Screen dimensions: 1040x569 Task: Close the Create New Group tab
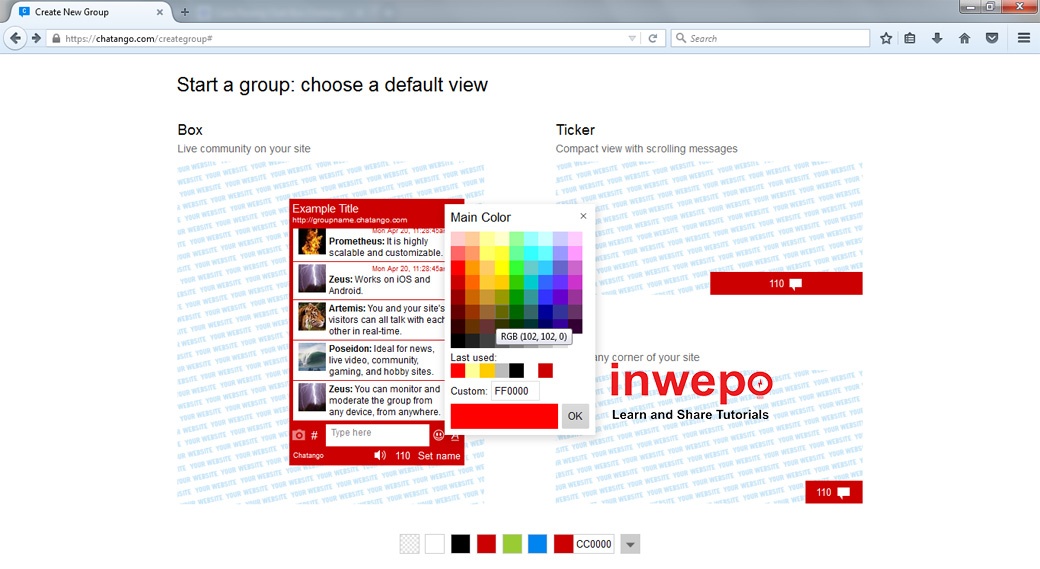coord(160,12)
